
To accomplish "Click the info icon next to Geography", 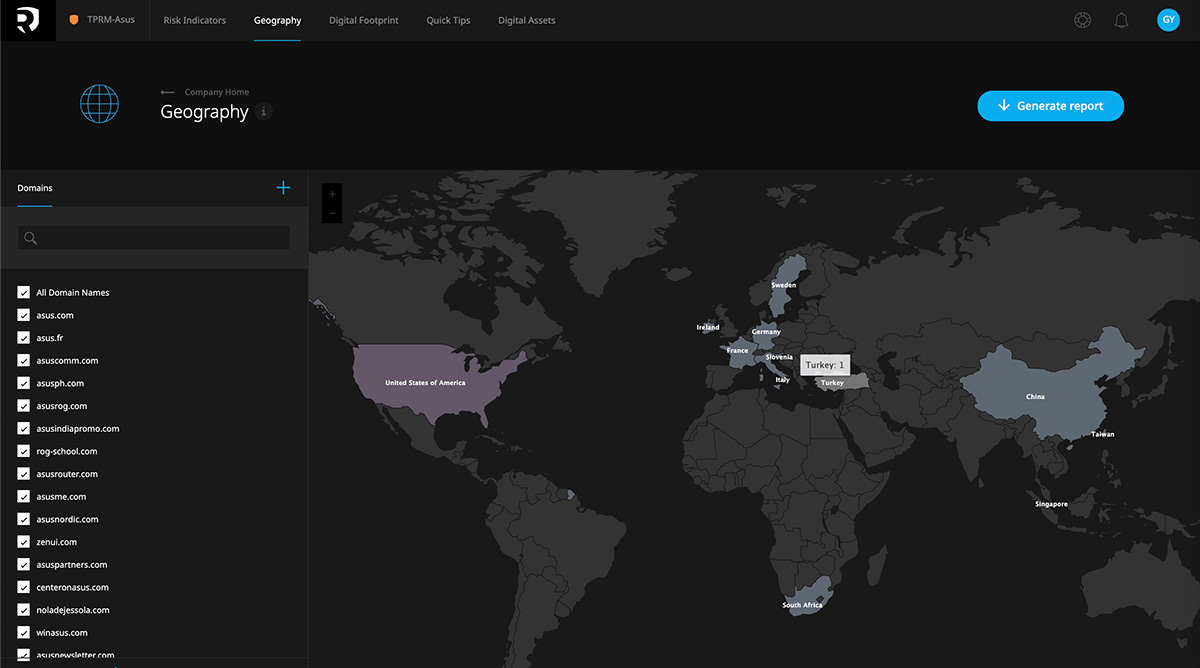I will pyautogui.click(x=264, y=112).
